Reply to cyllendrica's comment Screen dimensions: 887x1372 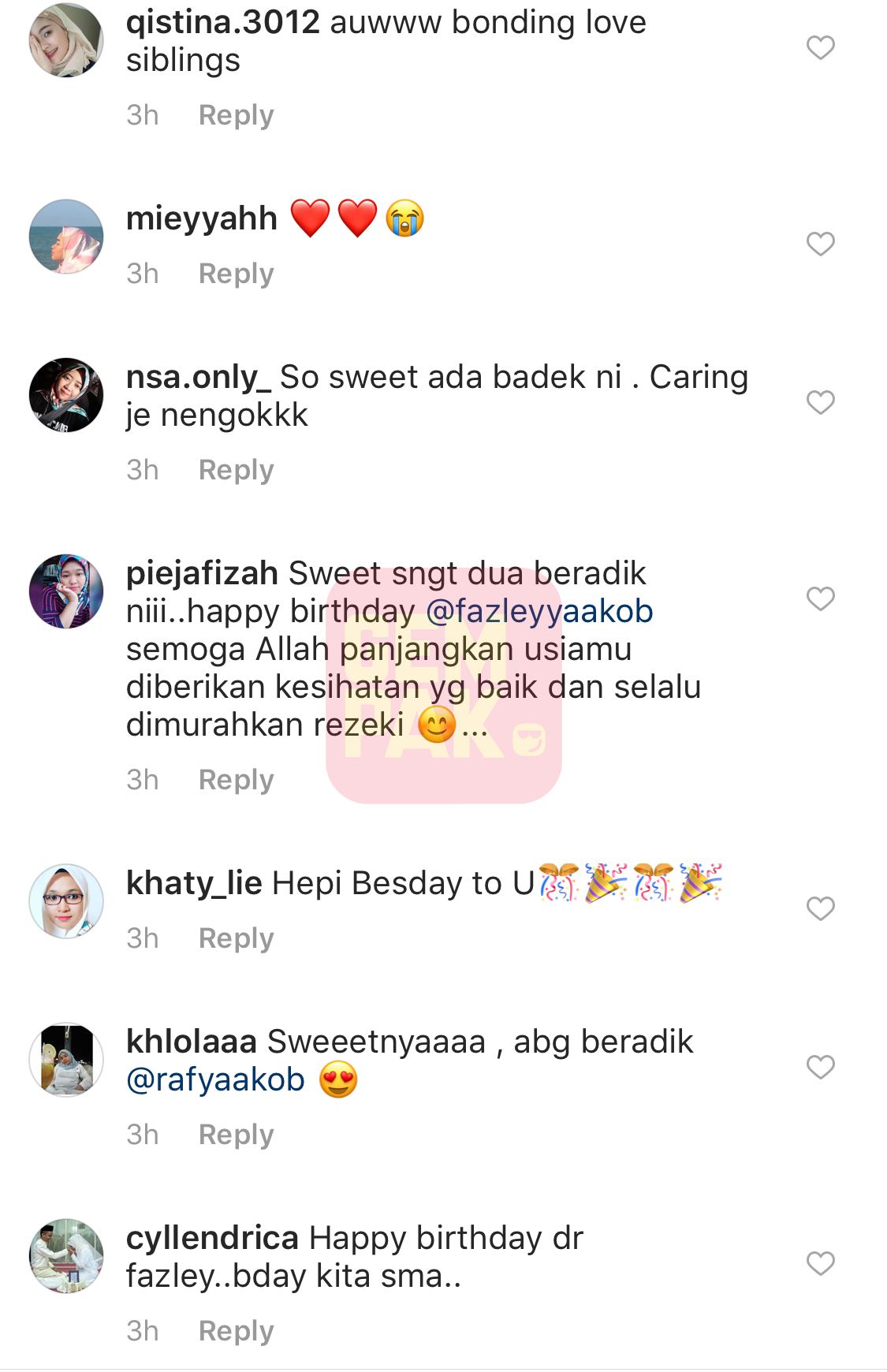tap(236, 1331)
